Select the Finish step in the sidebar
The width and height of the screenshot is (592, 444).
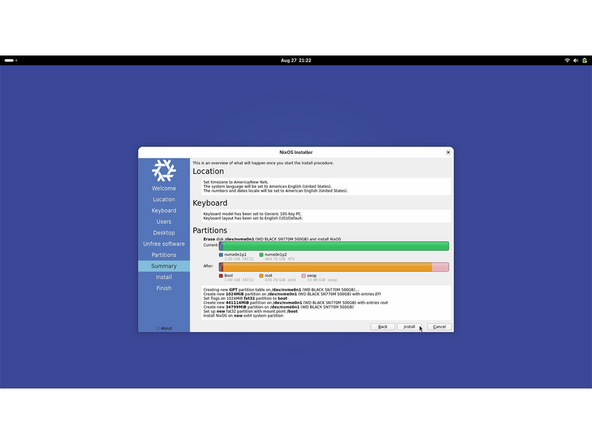(x=164, y=288)
